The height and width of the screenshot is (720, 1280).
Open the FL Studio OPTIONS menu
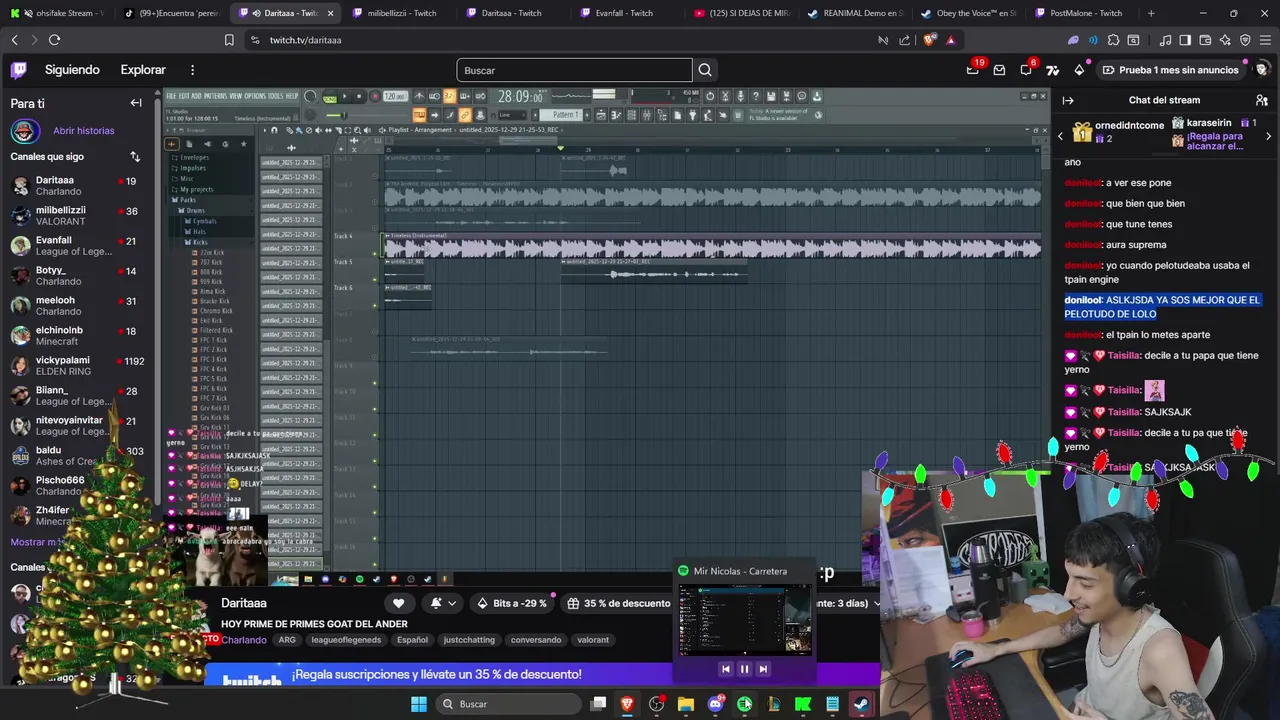tap(255, 96)
